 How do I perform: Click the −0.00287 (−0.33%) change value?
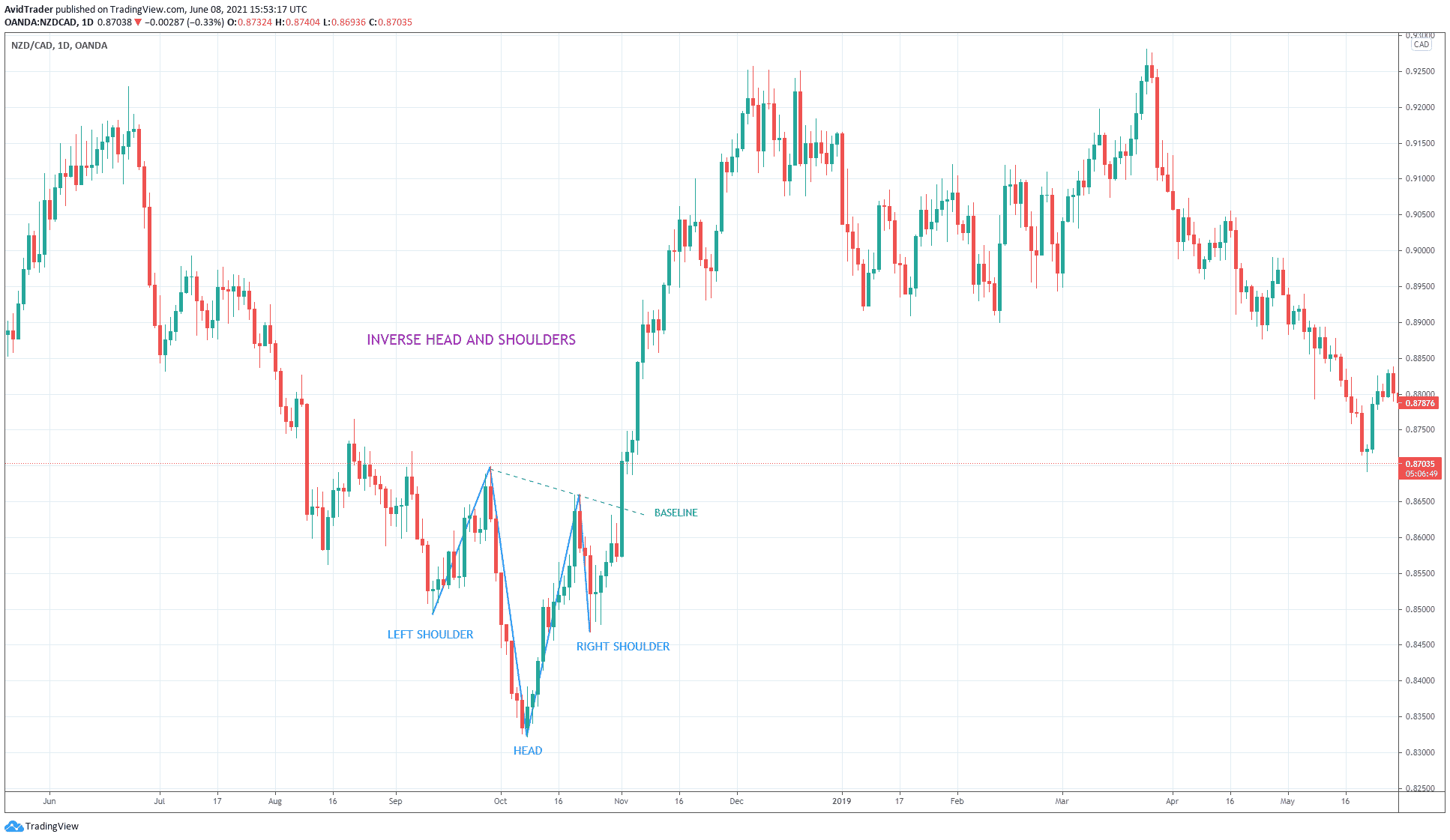184,22
